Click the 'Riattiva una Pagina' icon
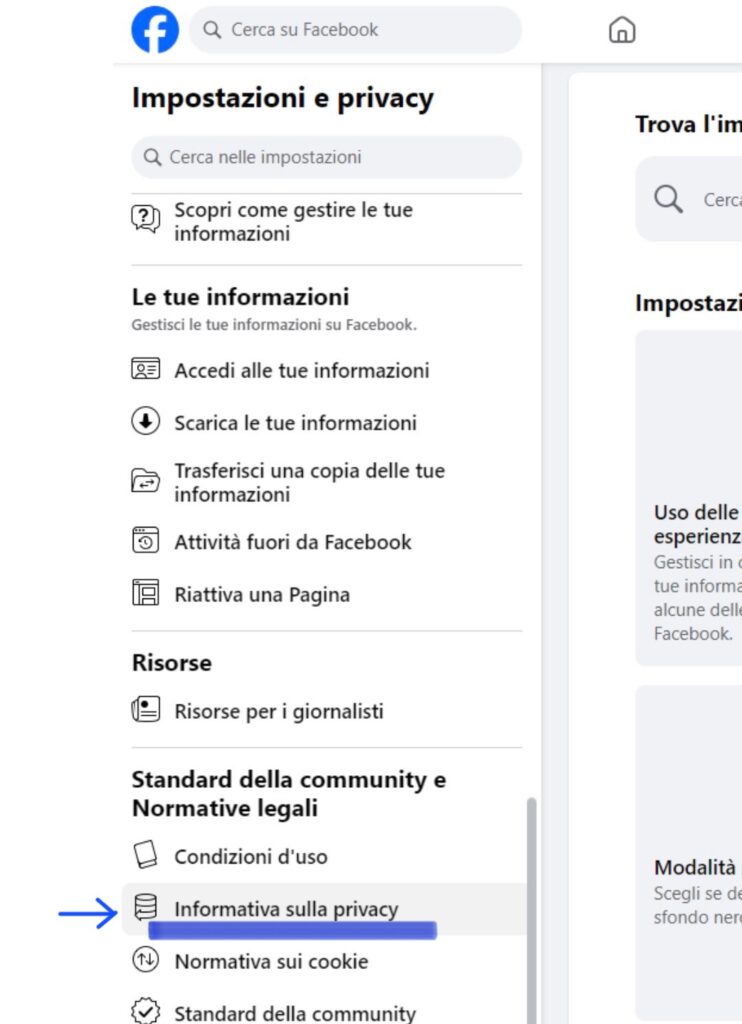The image size is (742, 1024). click(x=146, y=594)
